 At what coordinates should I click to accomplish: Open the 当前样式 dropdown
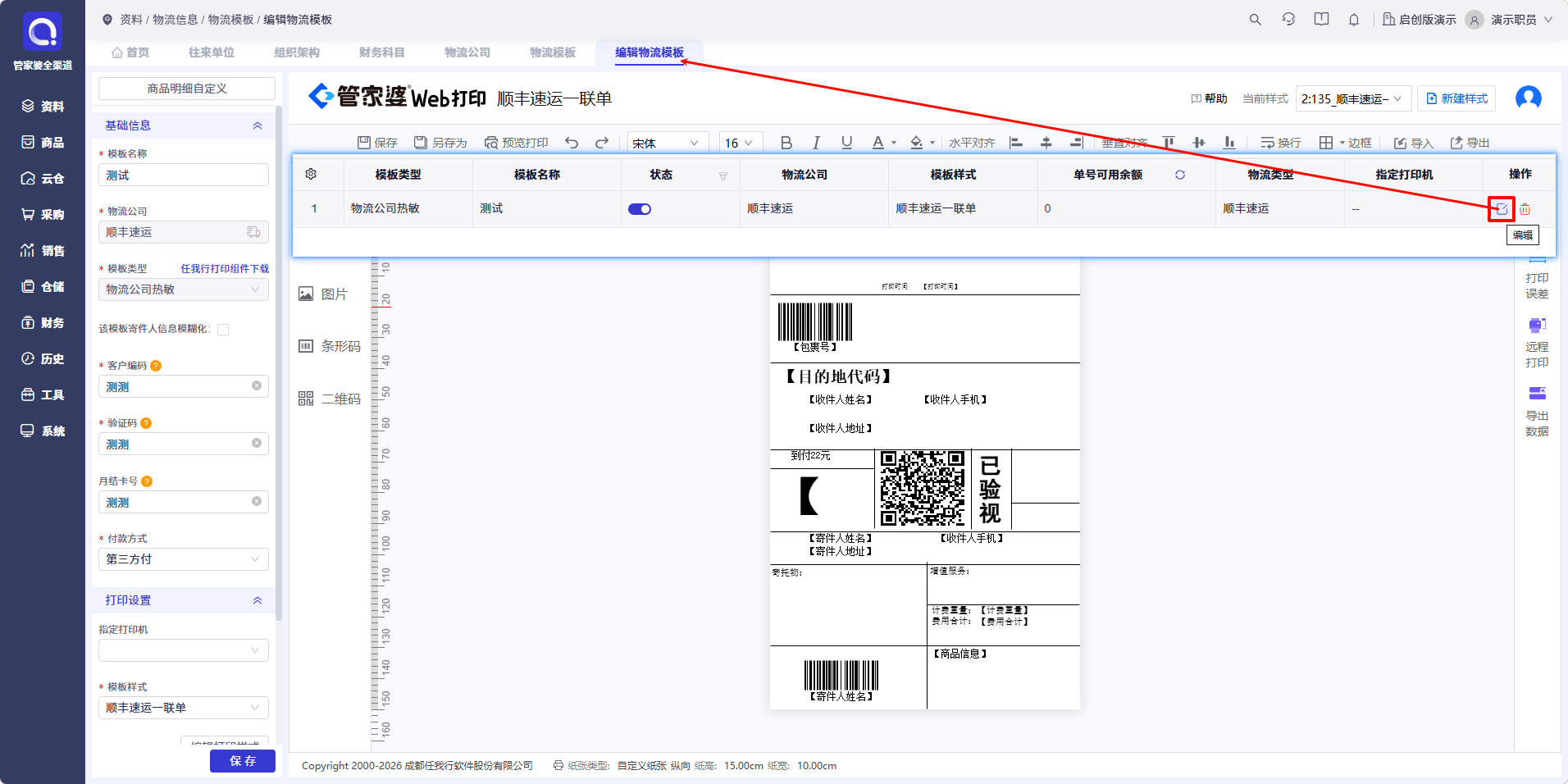1353,98
